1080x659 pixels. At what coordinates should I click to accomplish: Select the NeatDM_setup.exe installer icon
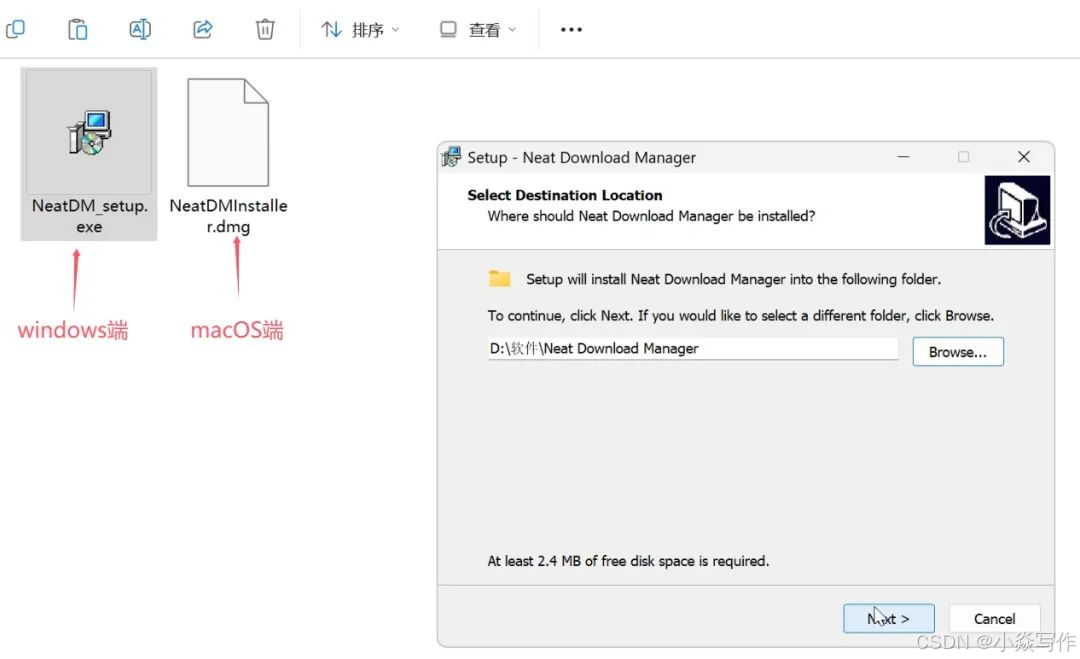[90, 132]
